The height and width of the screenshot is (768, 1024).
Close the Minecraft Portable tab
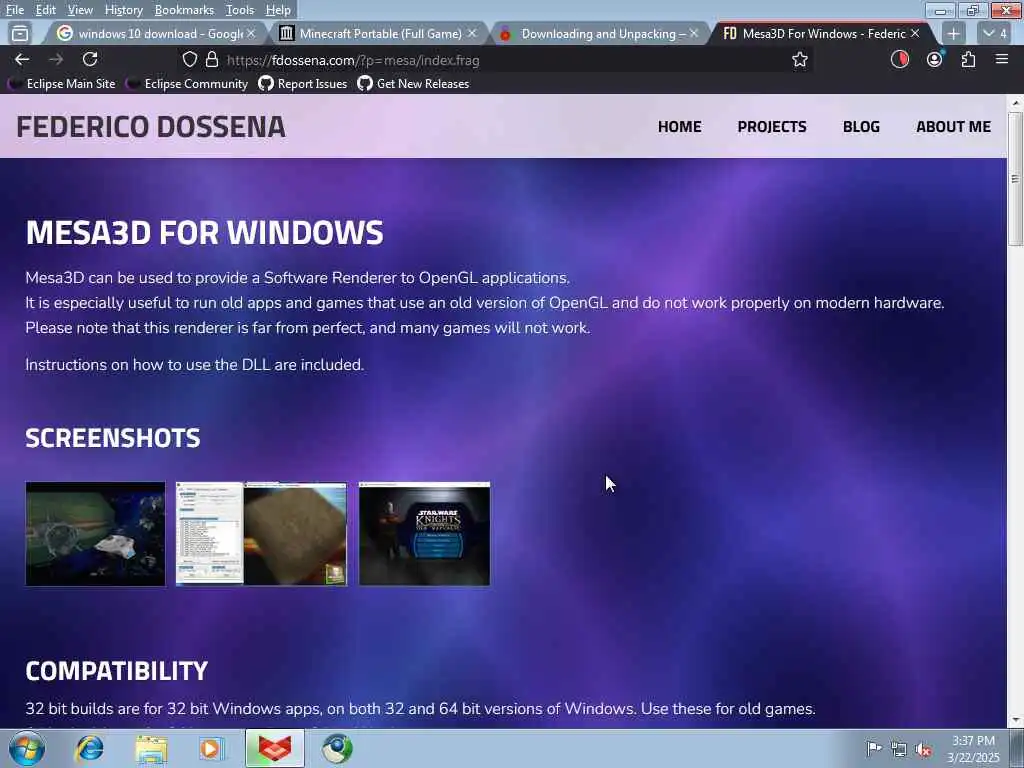point(472,33)
